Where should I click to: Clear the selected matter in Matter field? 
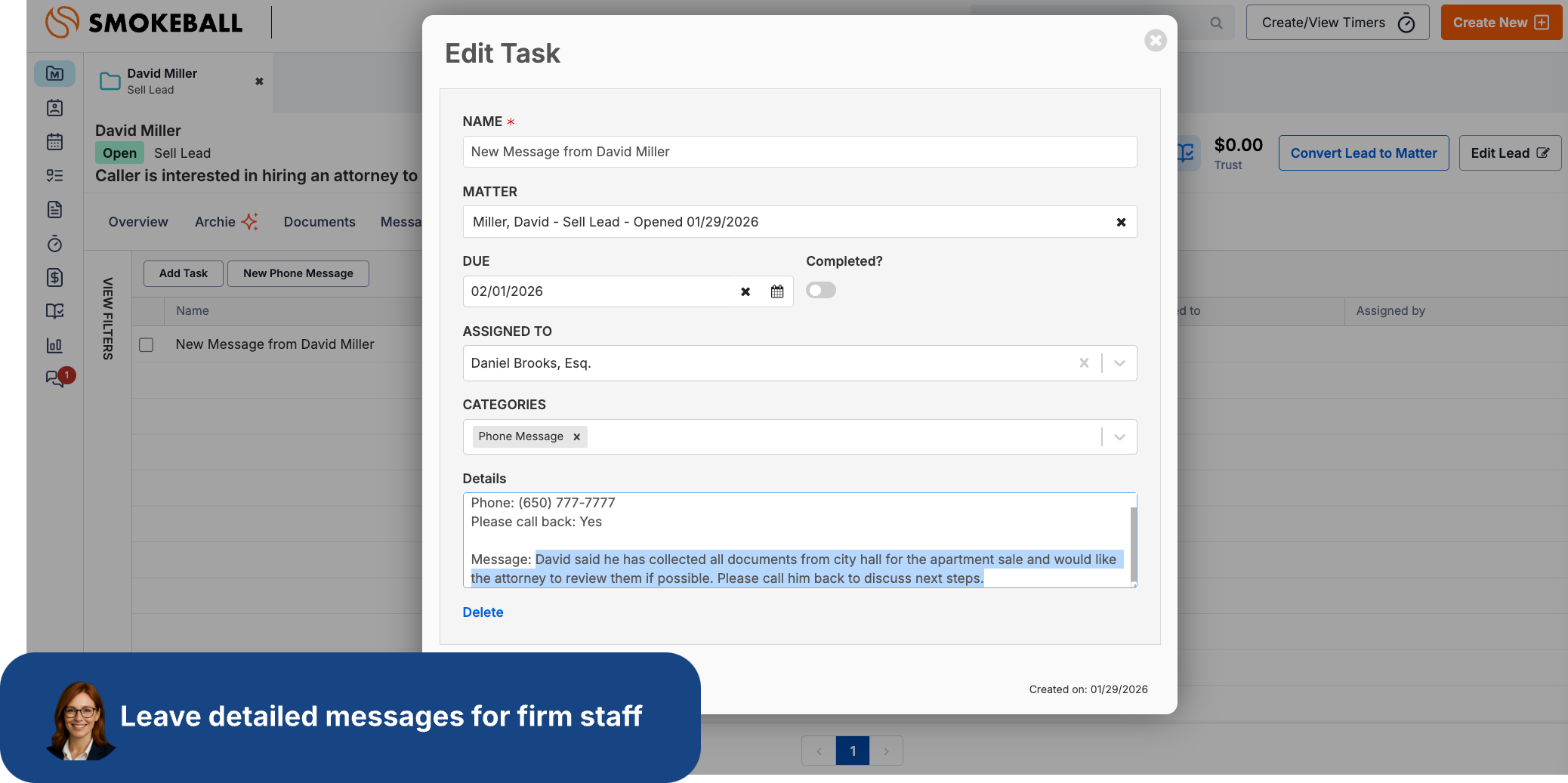pyautogui.click(x=1121, y=222)
